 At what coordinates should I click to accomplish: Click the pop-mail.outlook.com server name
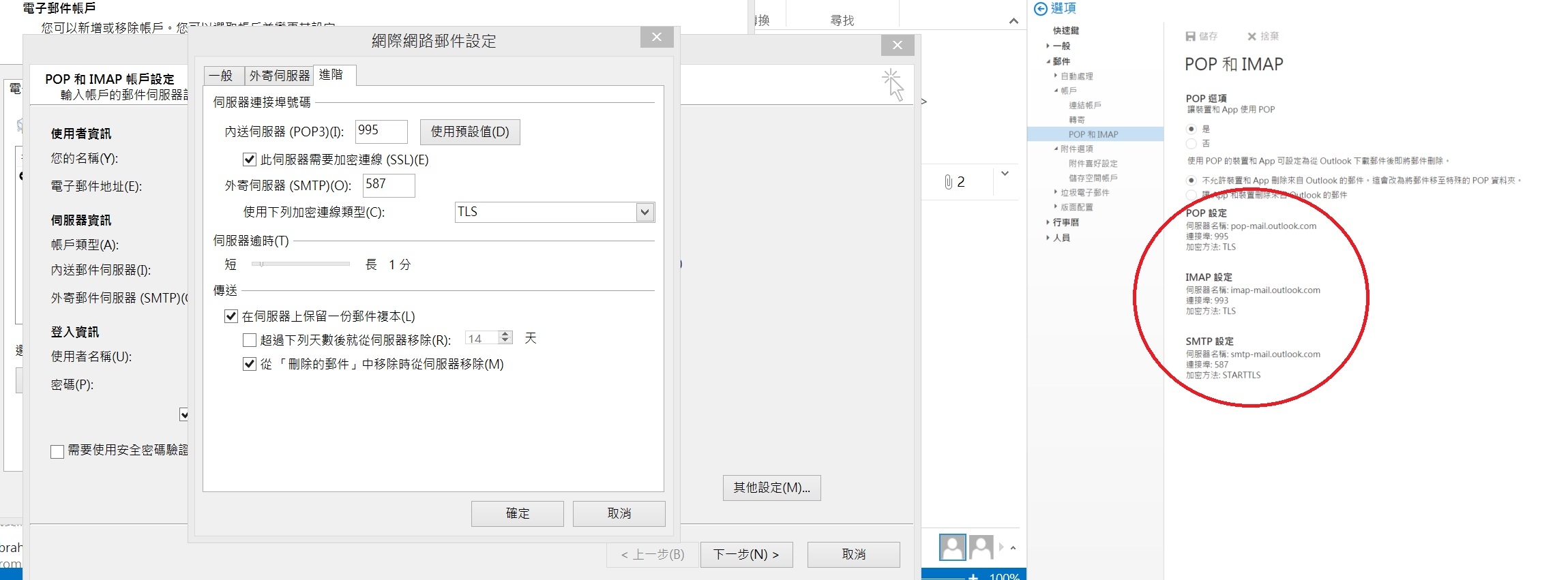pos(1273,226)
